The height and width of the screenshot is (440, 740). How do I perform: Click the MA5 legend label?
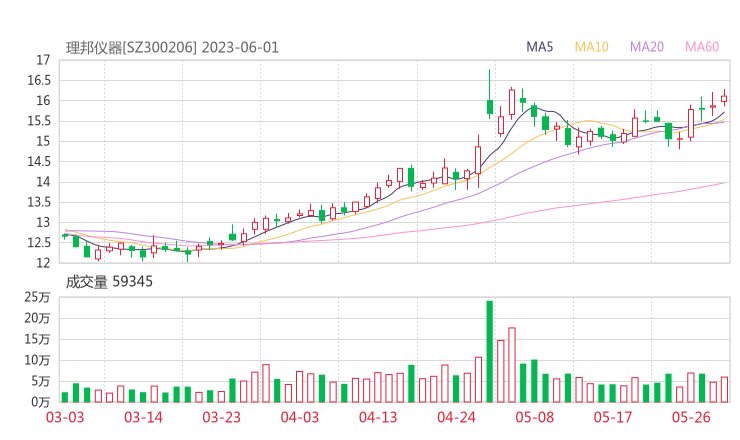pyautogui.click(x=539, y=47)
